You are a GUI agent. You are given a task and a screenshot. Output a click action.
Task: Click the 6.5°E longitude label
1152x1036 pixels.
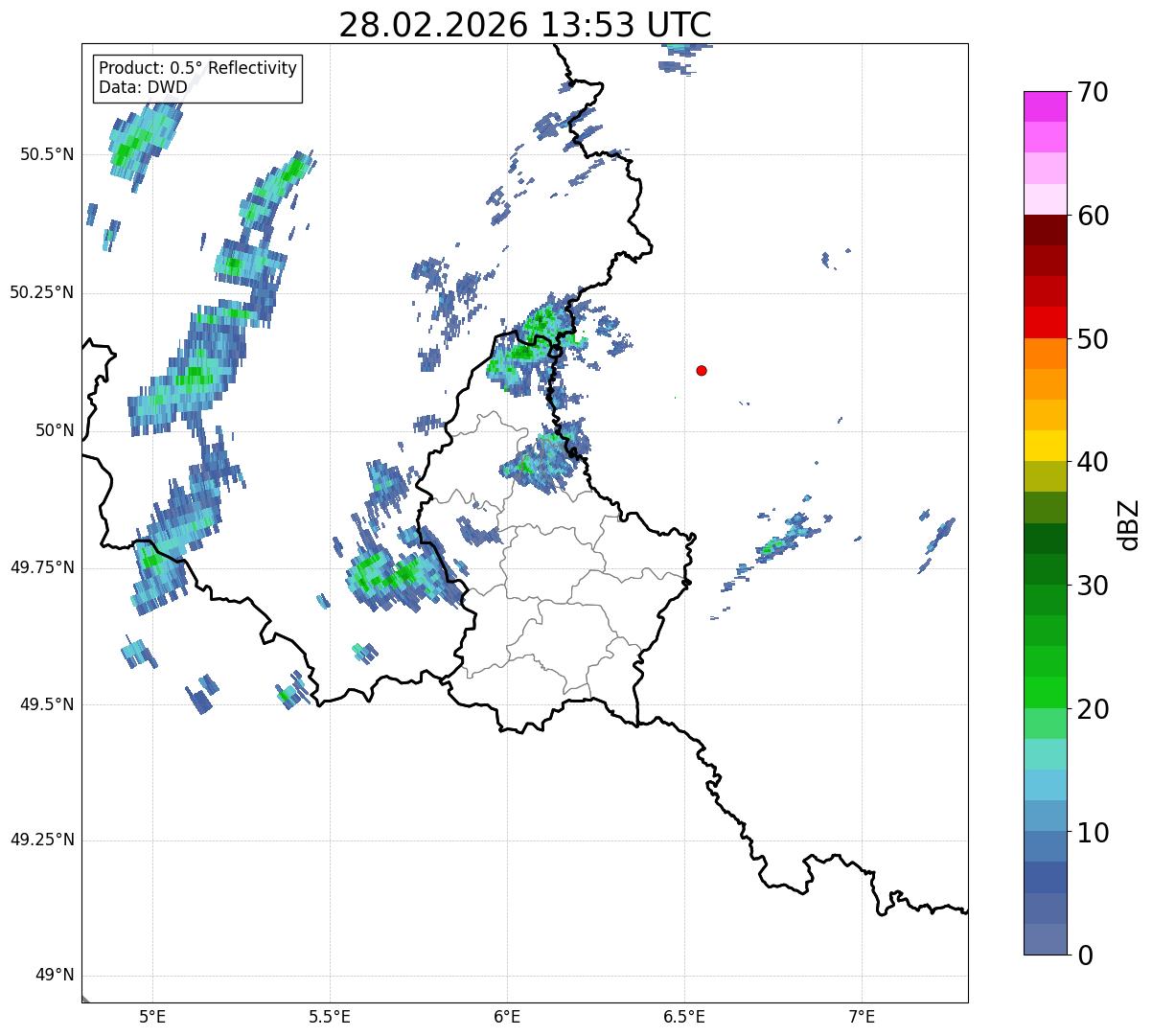[684, 1017]
